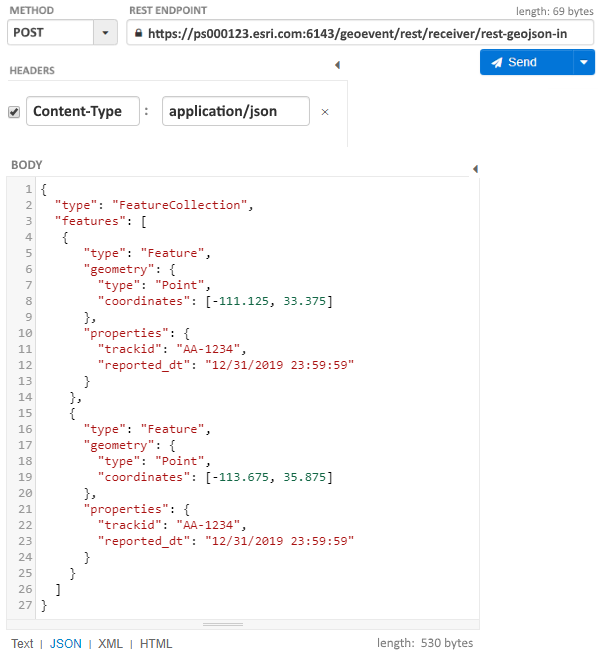The width and height of the screenshot is (598, 653).
Task: Click coordinate value -111.125 on line 8
Action: click(x=241, y=301)
